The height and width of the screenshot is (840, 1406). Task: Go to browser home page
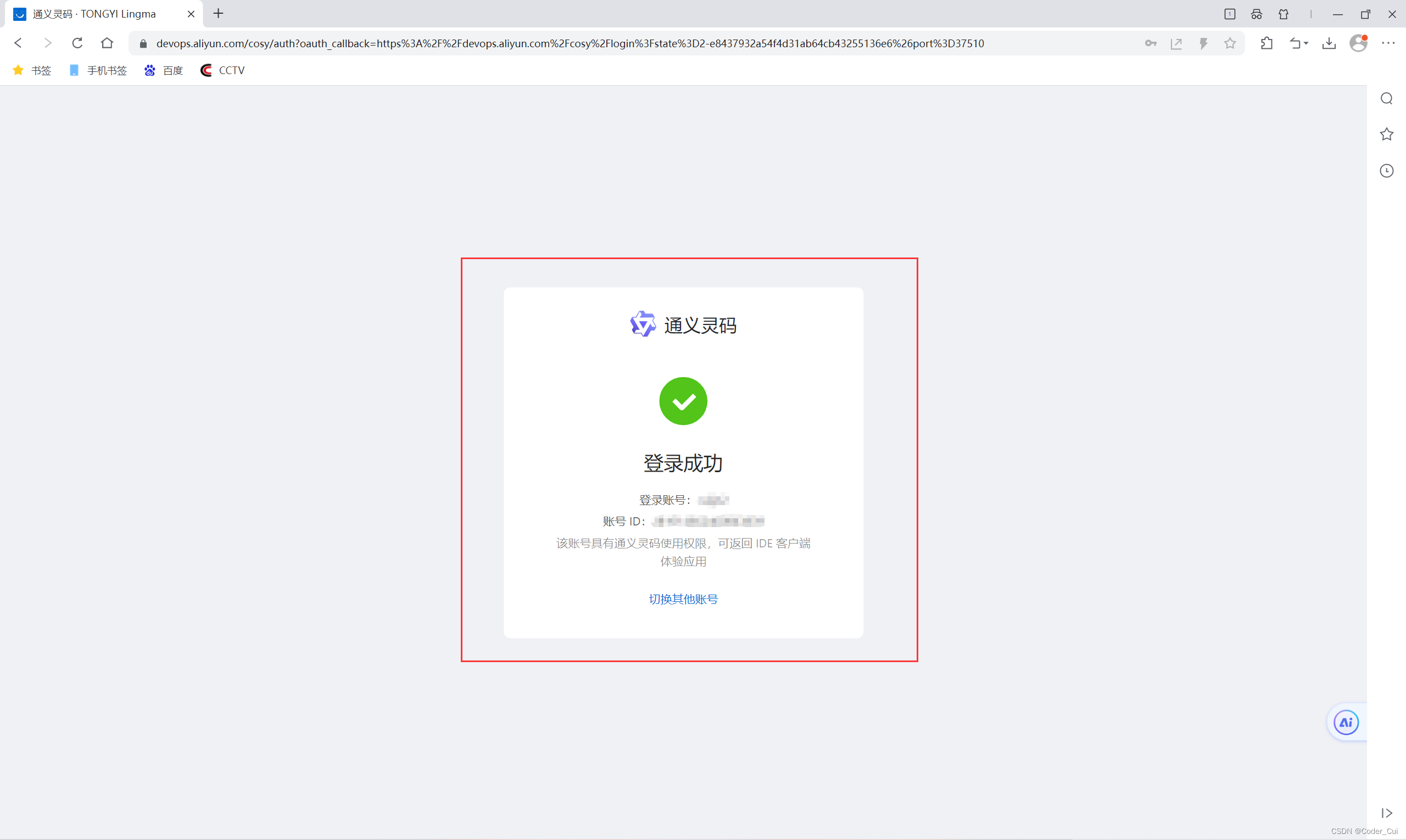[107, 43]
